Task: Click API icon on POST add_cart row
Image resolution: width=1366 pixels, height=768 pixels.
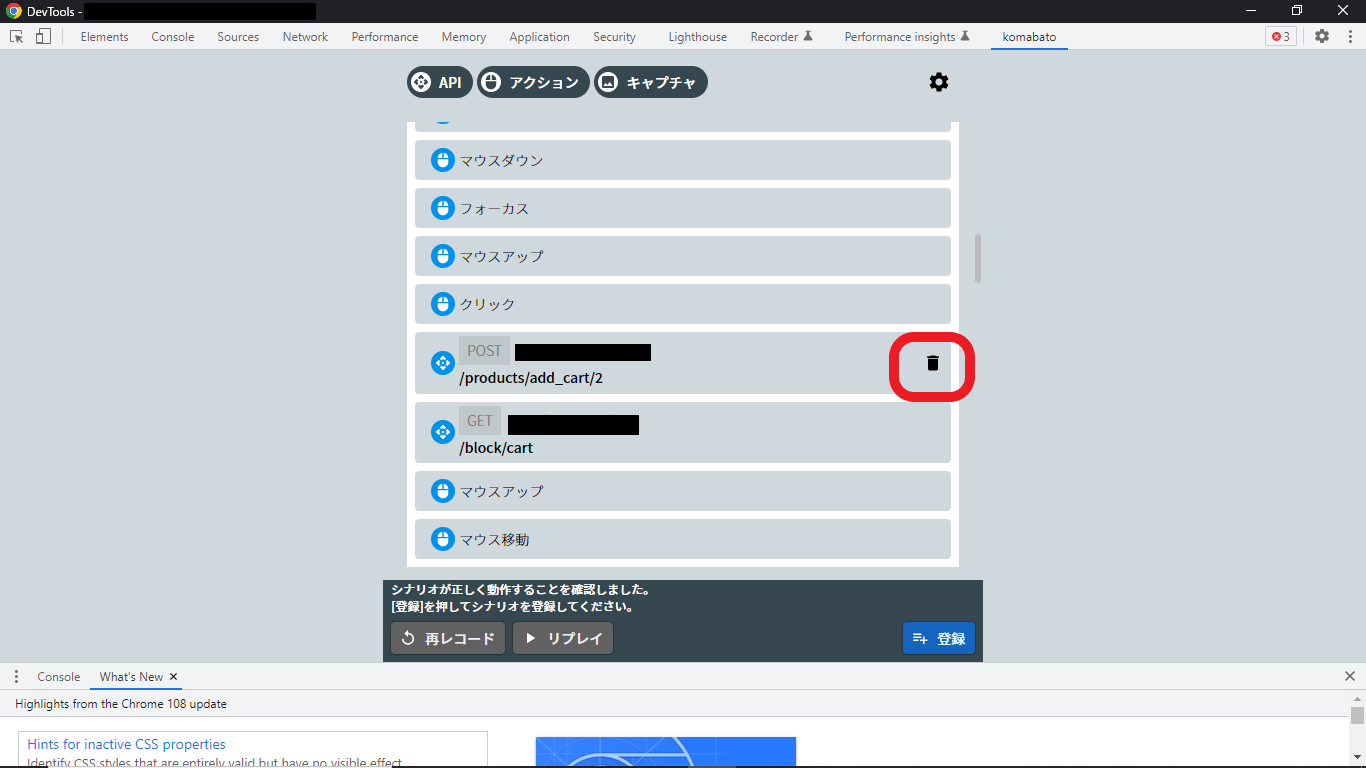Action: pos(443,363)
